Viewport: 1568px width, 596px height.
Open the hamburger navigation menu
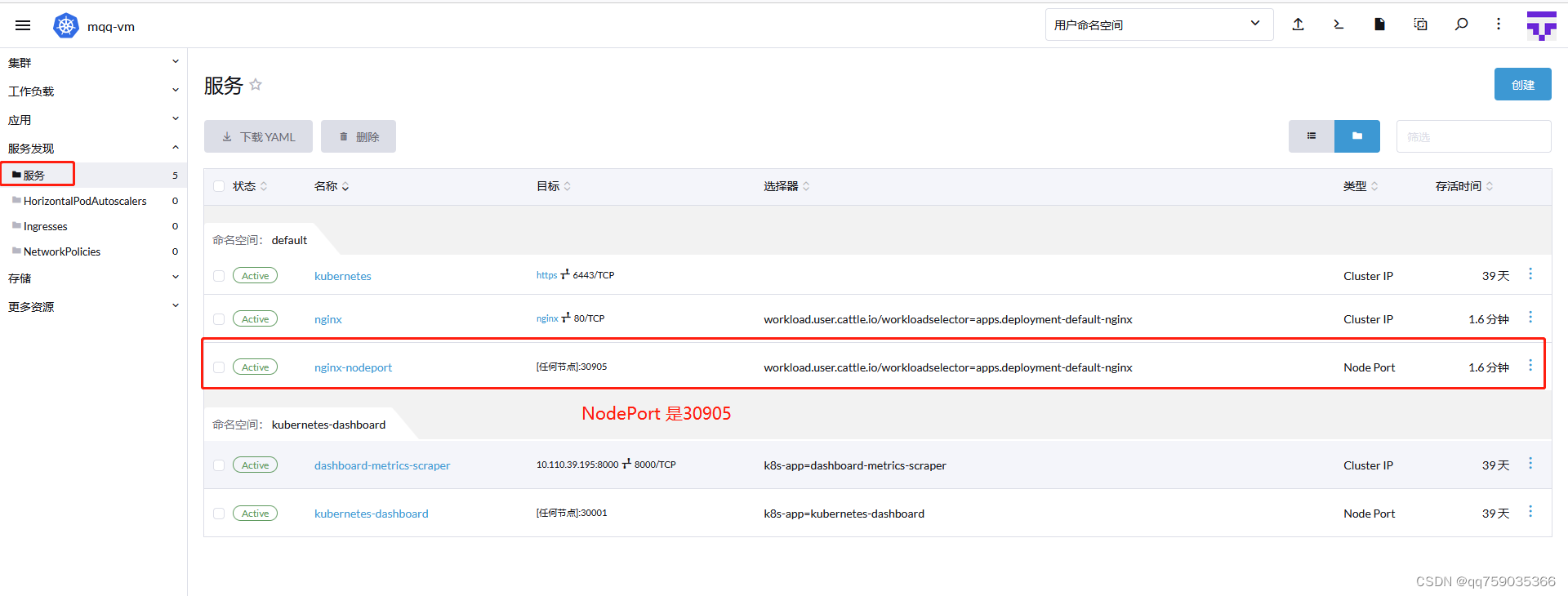coord(23,25)
